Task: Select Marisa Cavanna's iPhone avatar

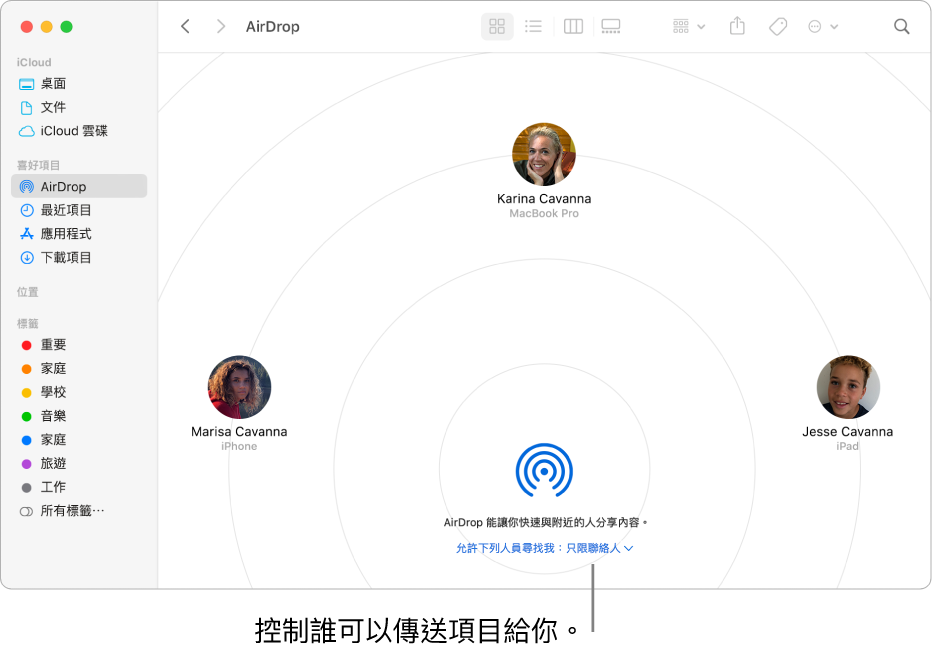Action: point(239,387)
